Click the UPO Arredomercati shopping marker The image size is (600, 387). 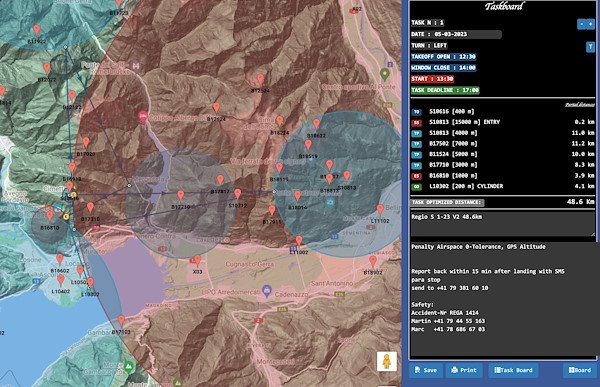tap(267, 291)
